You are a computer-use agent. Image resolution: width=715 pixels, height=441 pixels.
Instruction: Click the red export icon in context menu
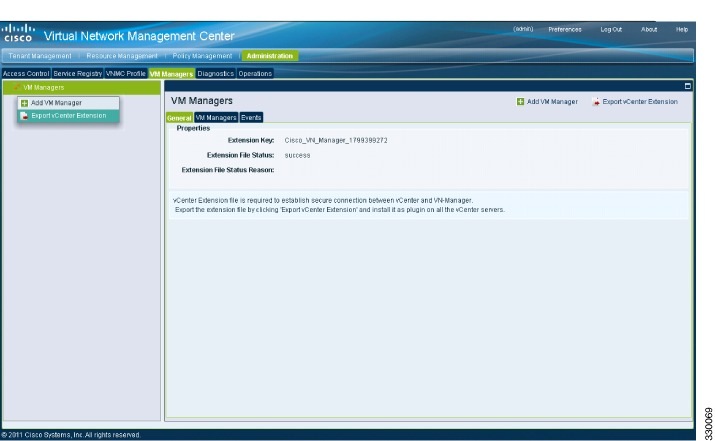pos(24,116)
